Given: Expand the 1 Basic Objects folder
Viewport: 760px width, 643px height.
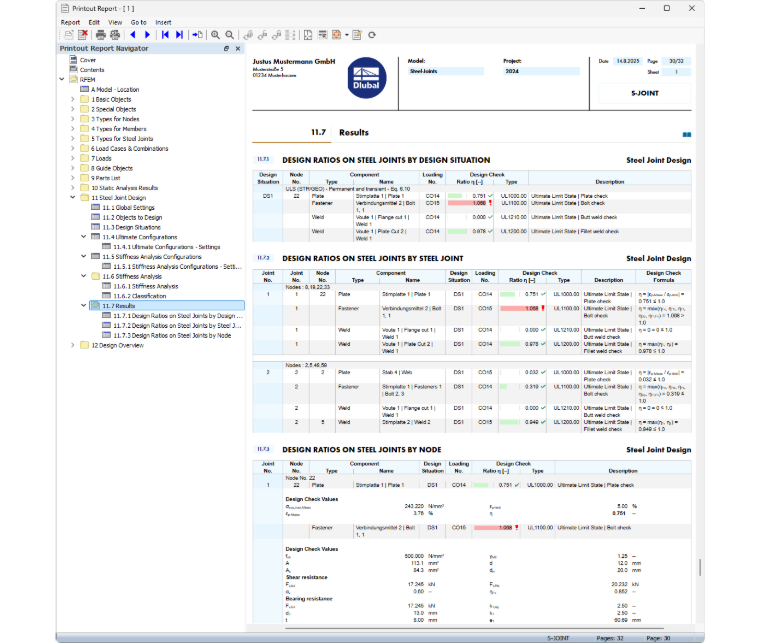Looking at the screenshot, I should coord(73,99).
